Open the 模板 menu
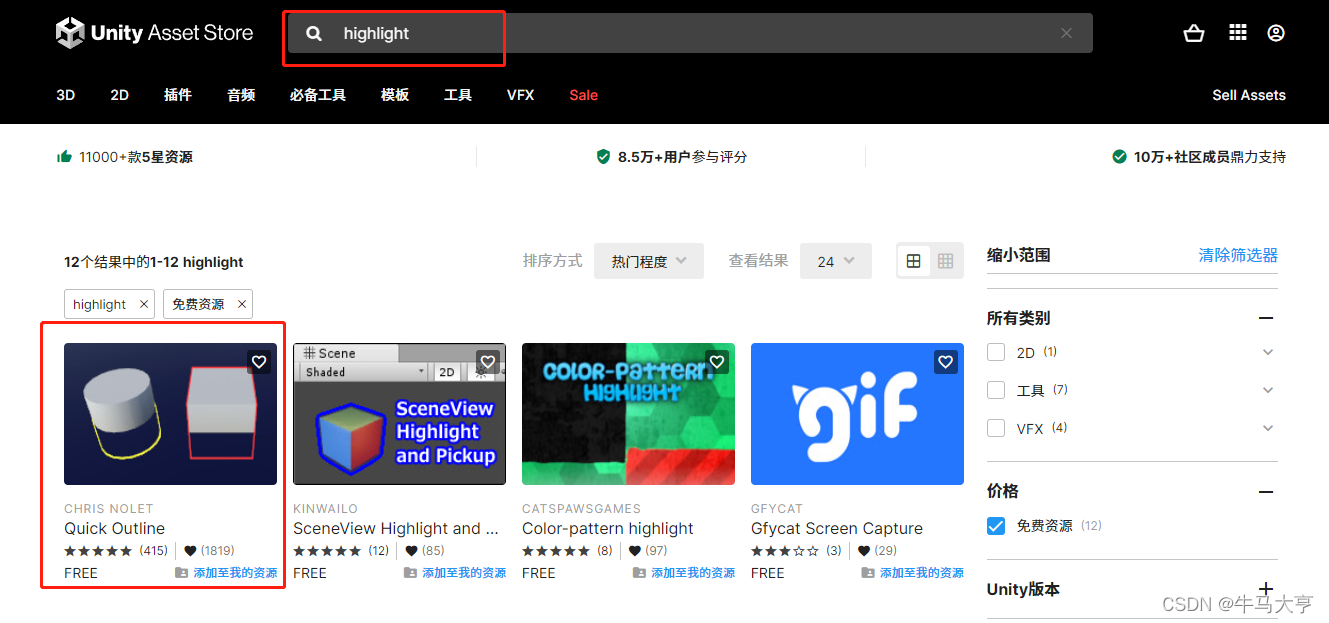The image size is (1329, 623). 395,95
